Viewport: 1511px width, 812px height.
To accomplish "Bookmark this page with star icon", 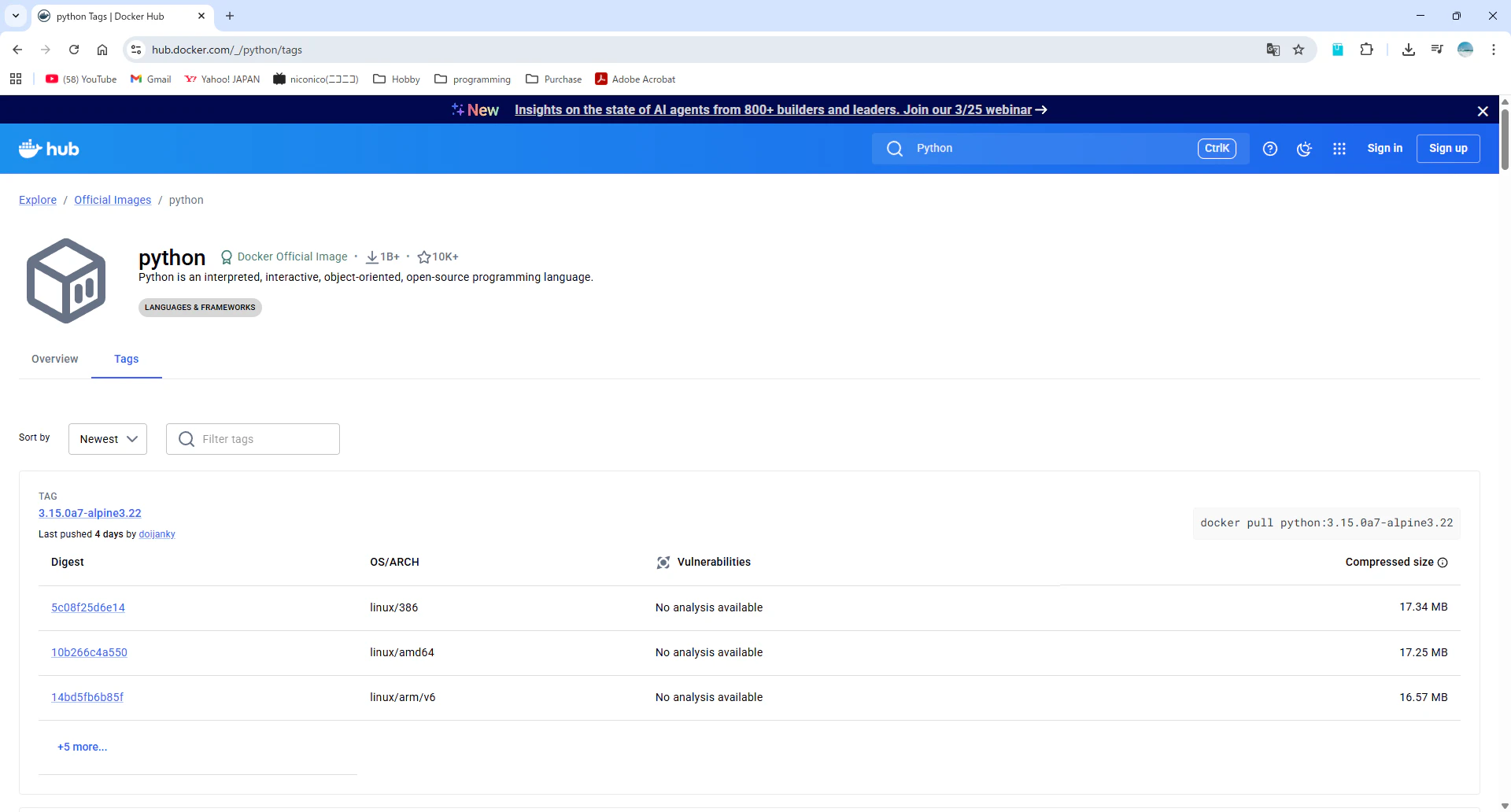I will 1299,50.
